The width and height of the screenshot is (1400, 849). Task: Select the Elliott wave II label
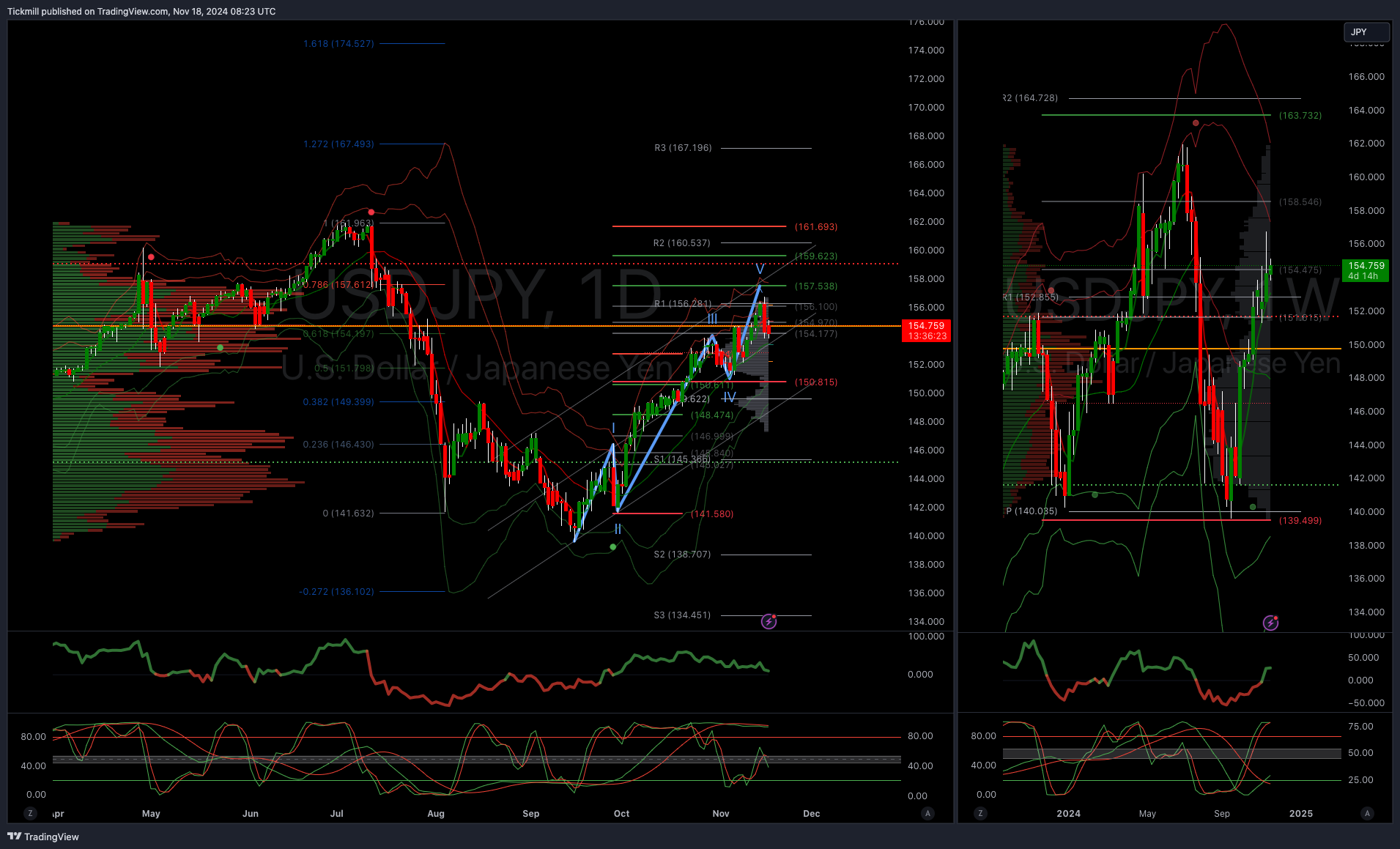click(618, 530)
